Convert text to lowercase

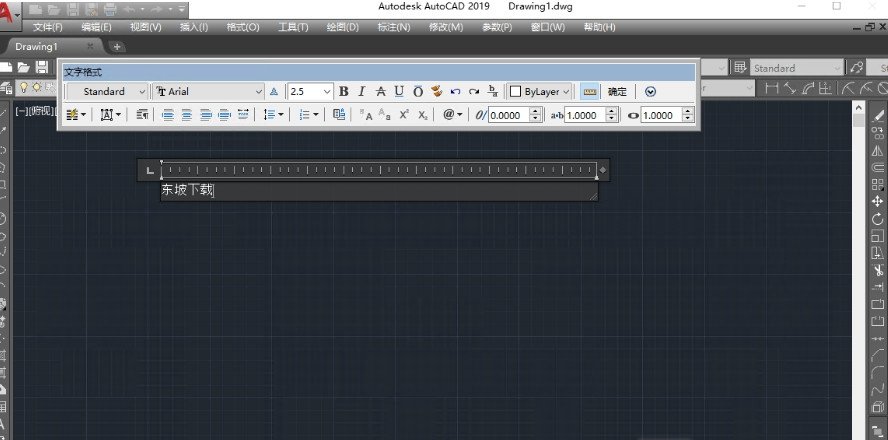click(x=385, y=115)
